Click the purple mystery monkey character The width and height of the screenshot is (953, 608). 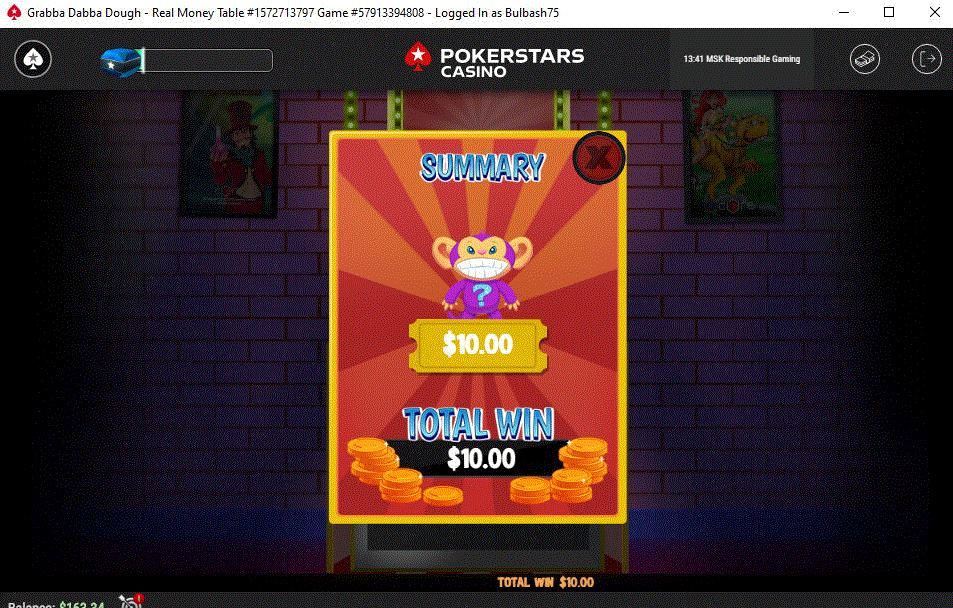(481, 275)
